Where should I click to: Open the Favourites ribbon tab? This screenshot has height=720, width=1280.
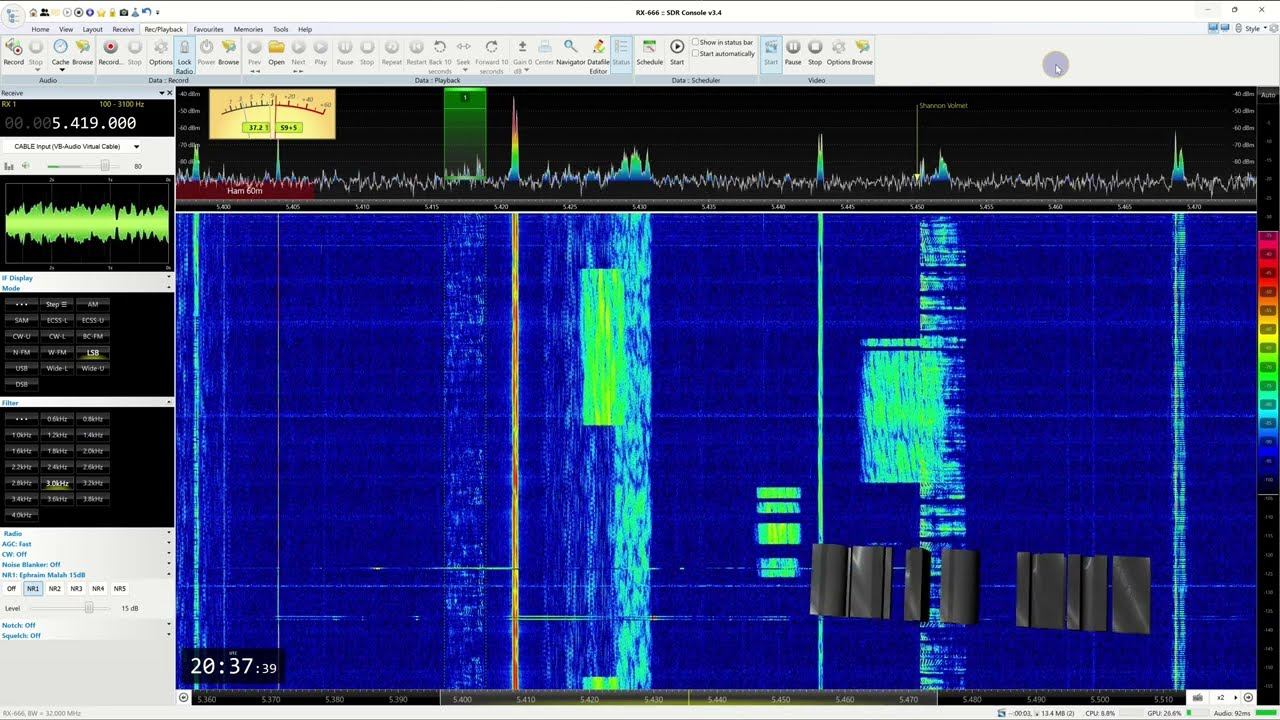tap(208, 29)
